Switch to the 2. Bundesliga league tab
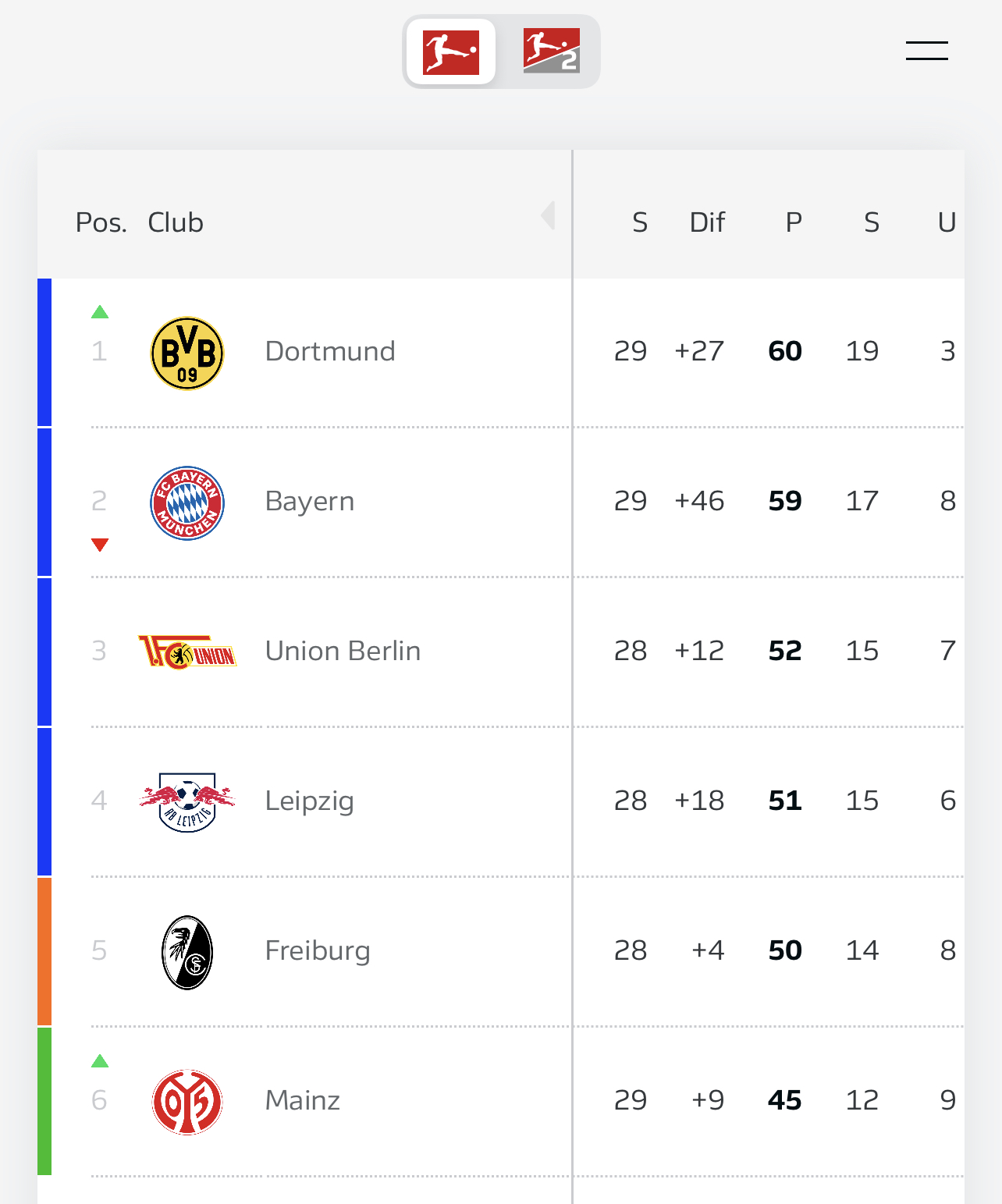This screenshot has width=1002, height=1204. tap(551, 51)
